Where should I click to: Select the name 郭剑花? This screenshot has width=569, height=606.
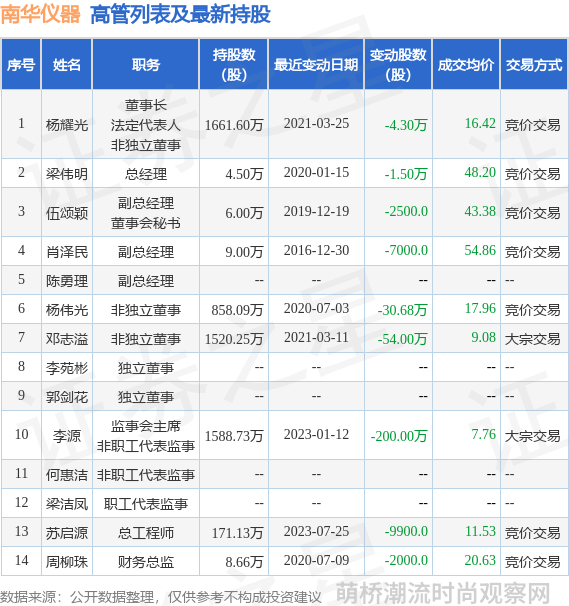tap(67, 397)
